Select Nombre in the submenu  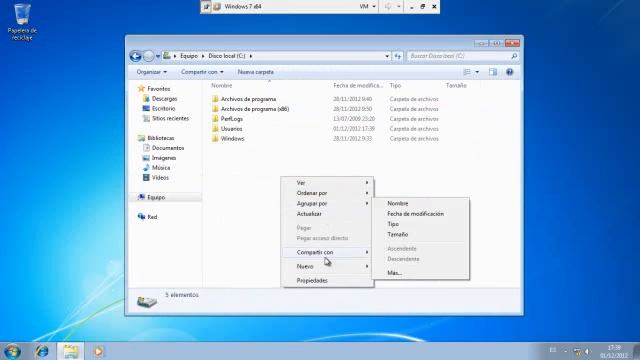coord(420,203)
